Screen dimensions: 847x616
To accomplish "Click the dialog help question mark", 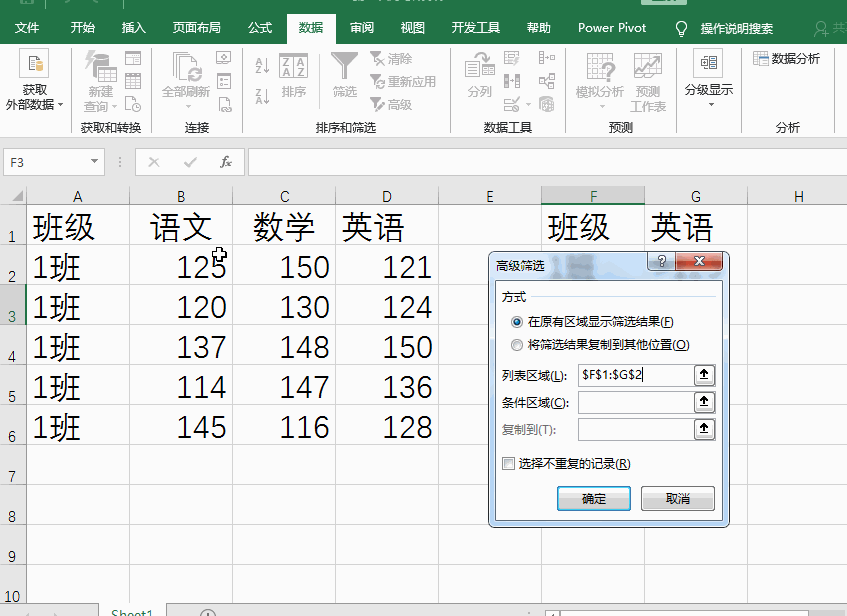I will coord(662,262).
